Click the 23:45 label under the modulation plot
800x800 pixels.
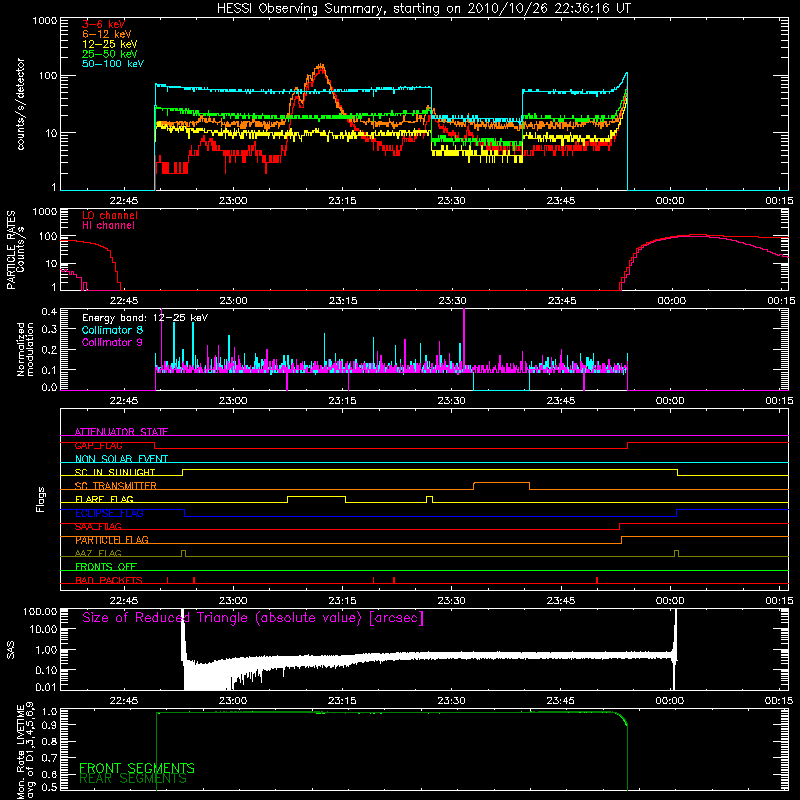561,401
